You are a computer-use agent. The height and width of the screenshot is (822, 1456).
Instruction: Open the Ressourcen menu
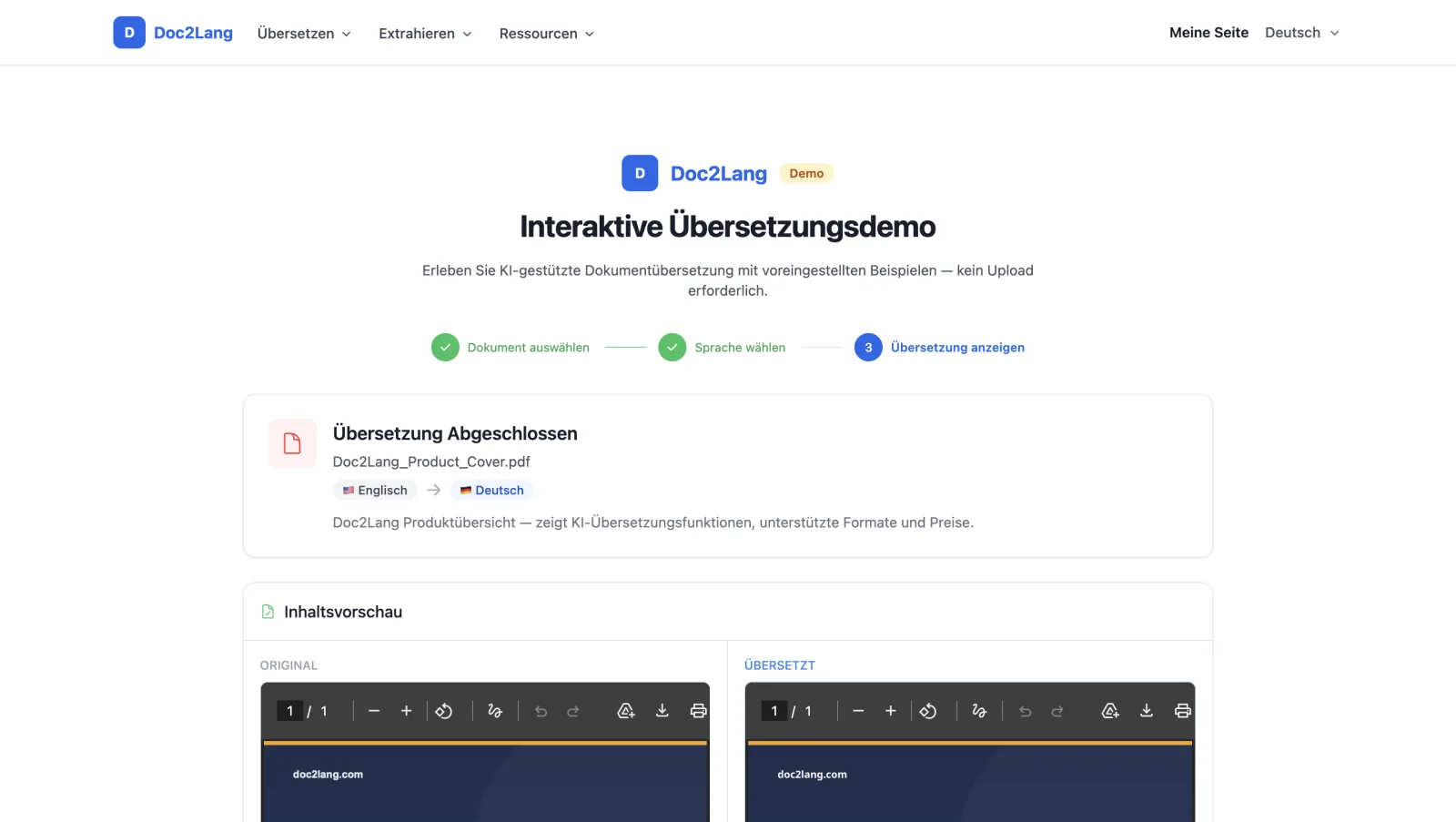tap(546, 34)
